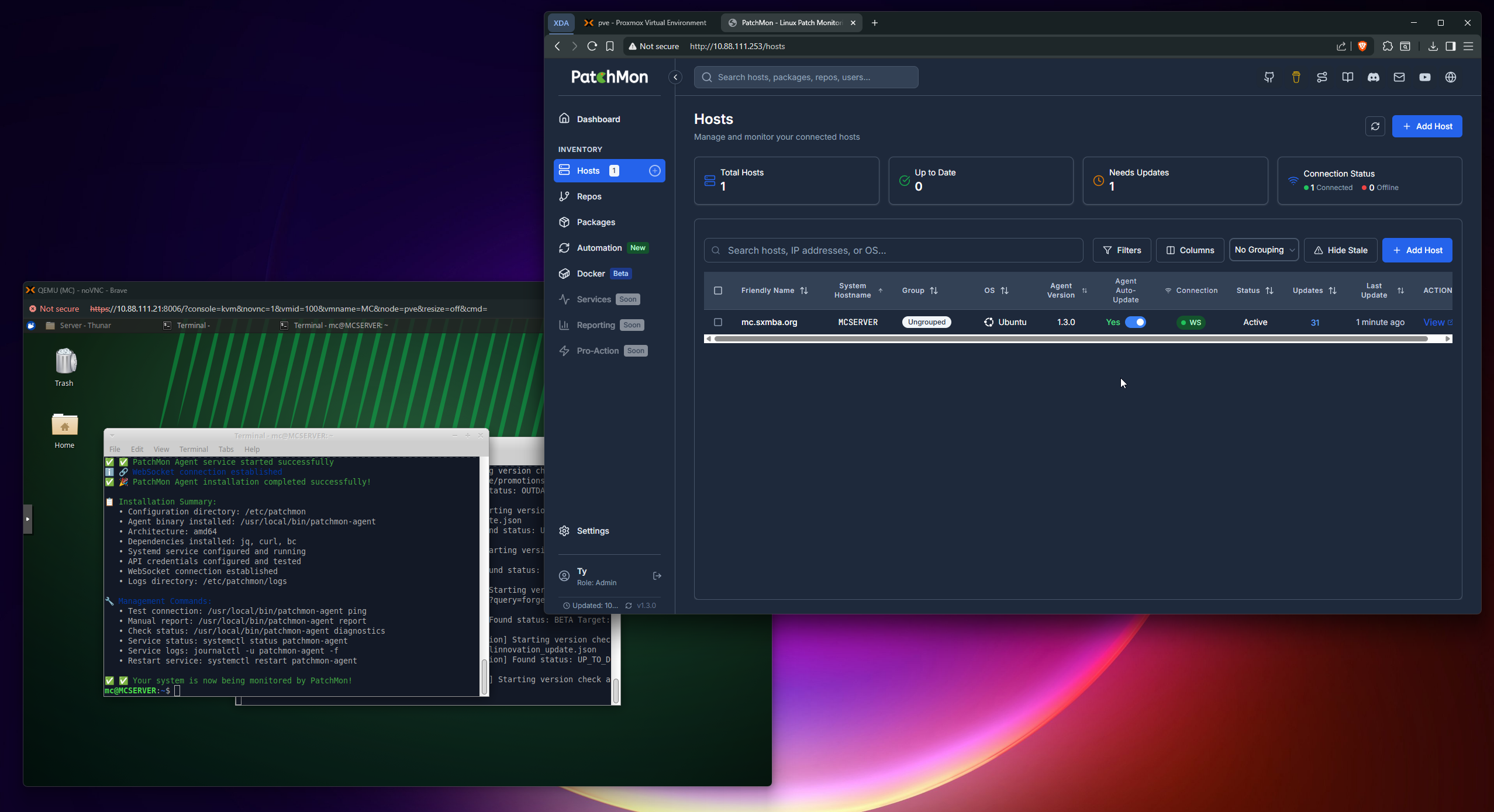
Task: Switch to pve Proxmox Virtual Environment tab
Action: pyautogui.click(x=646, y=23)
